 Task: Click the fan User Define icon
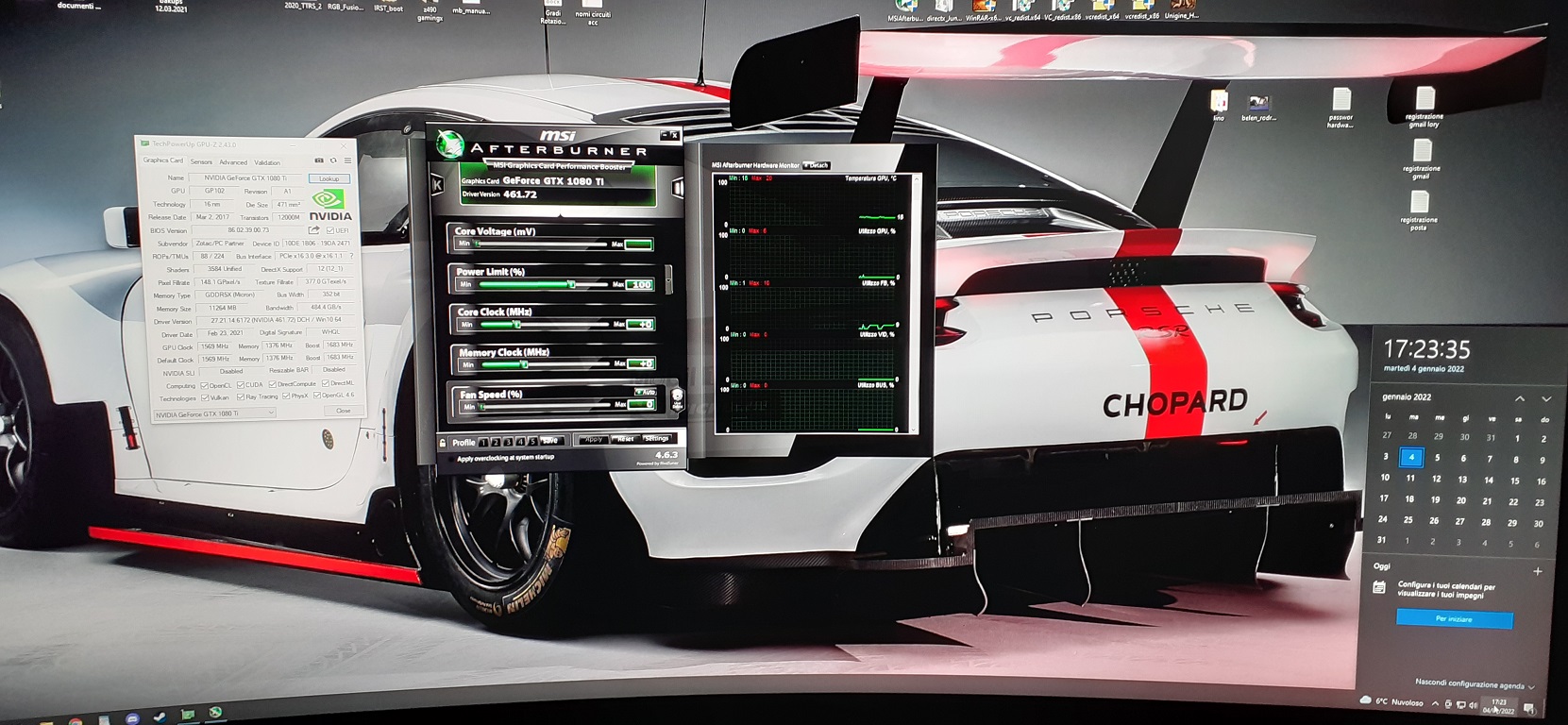(677, 398)
